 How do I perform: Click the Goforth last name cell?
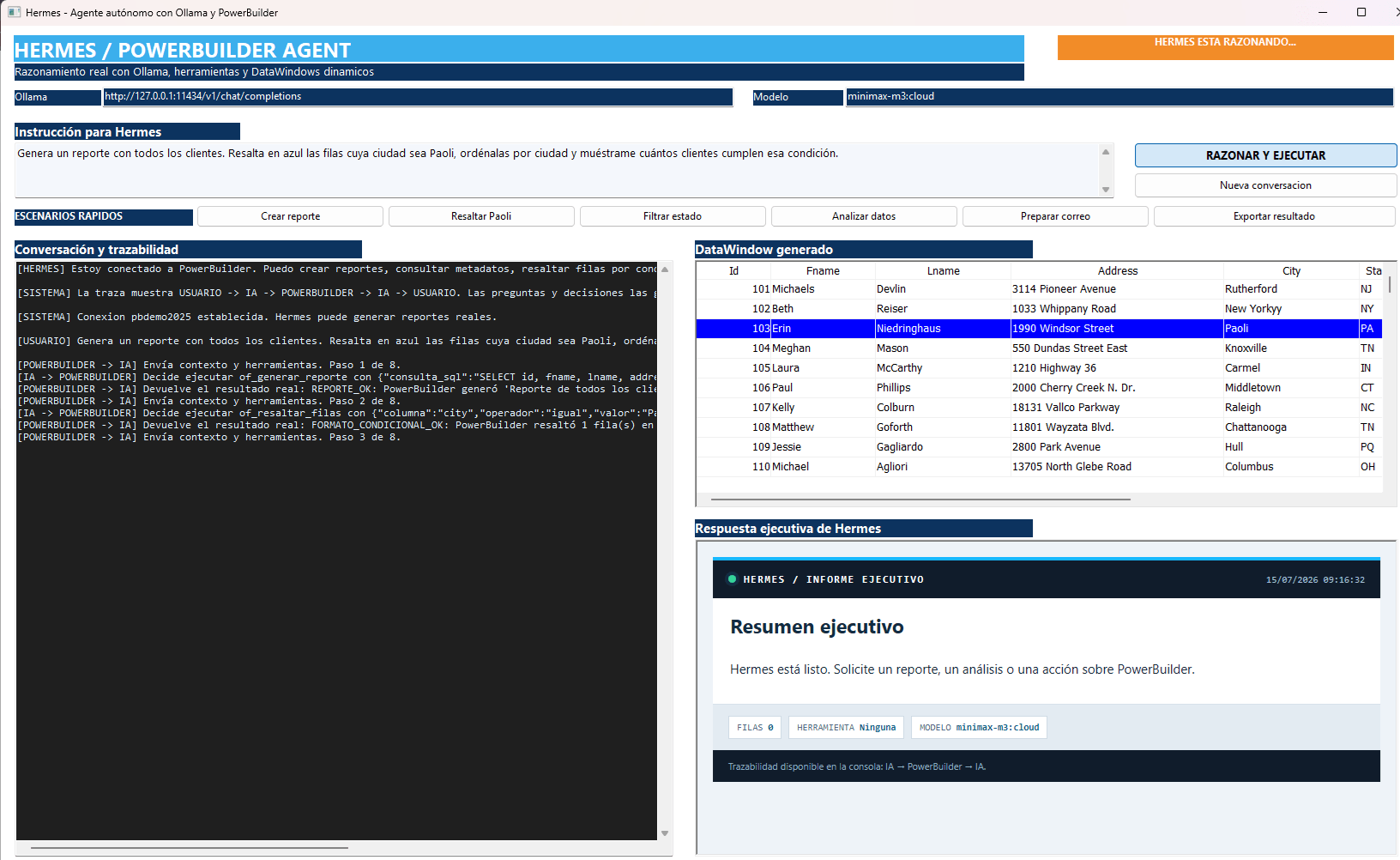(894, 427)
